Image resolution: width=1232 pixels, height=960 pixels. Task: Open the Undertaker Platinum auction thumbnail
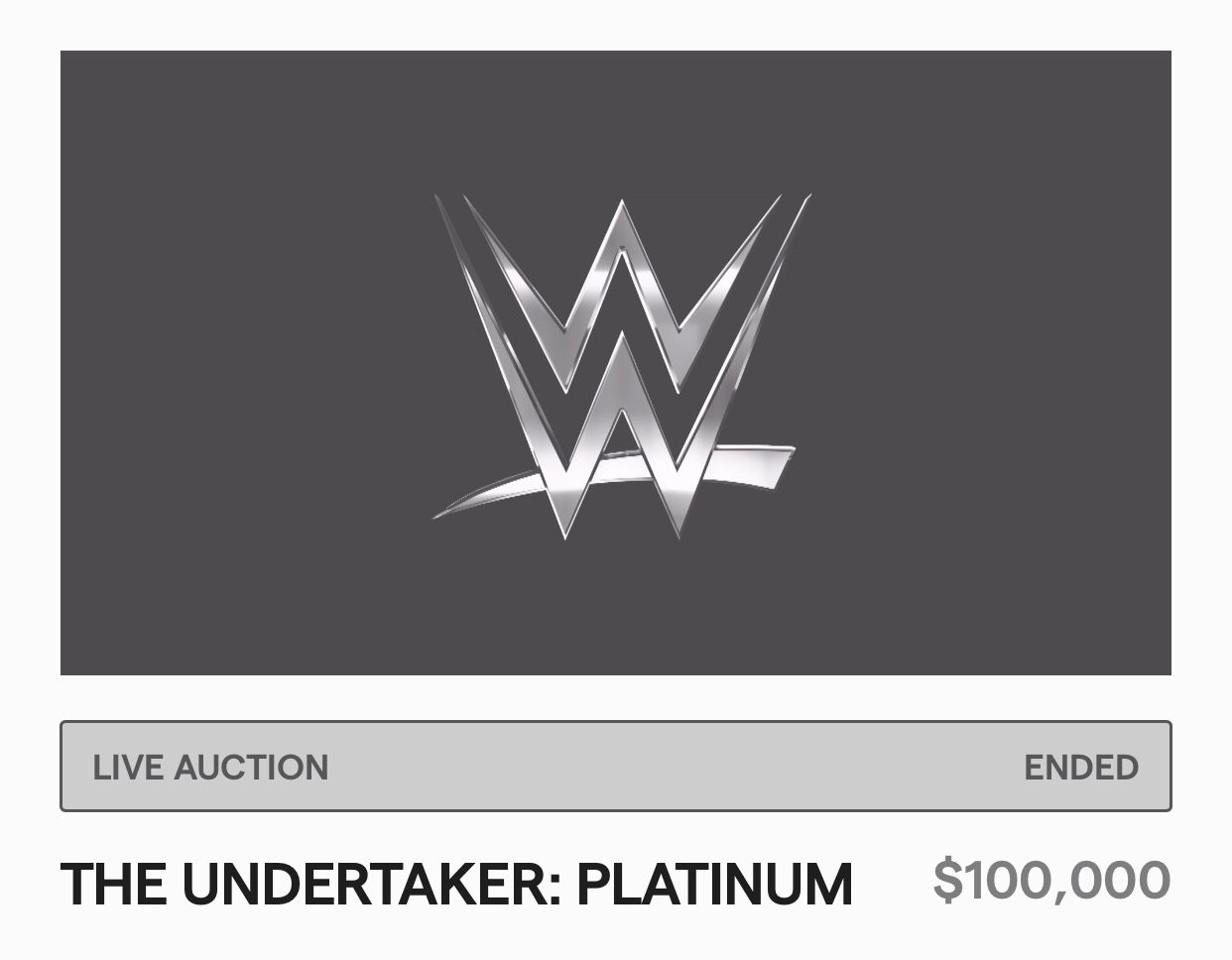[x=616, y=363]
